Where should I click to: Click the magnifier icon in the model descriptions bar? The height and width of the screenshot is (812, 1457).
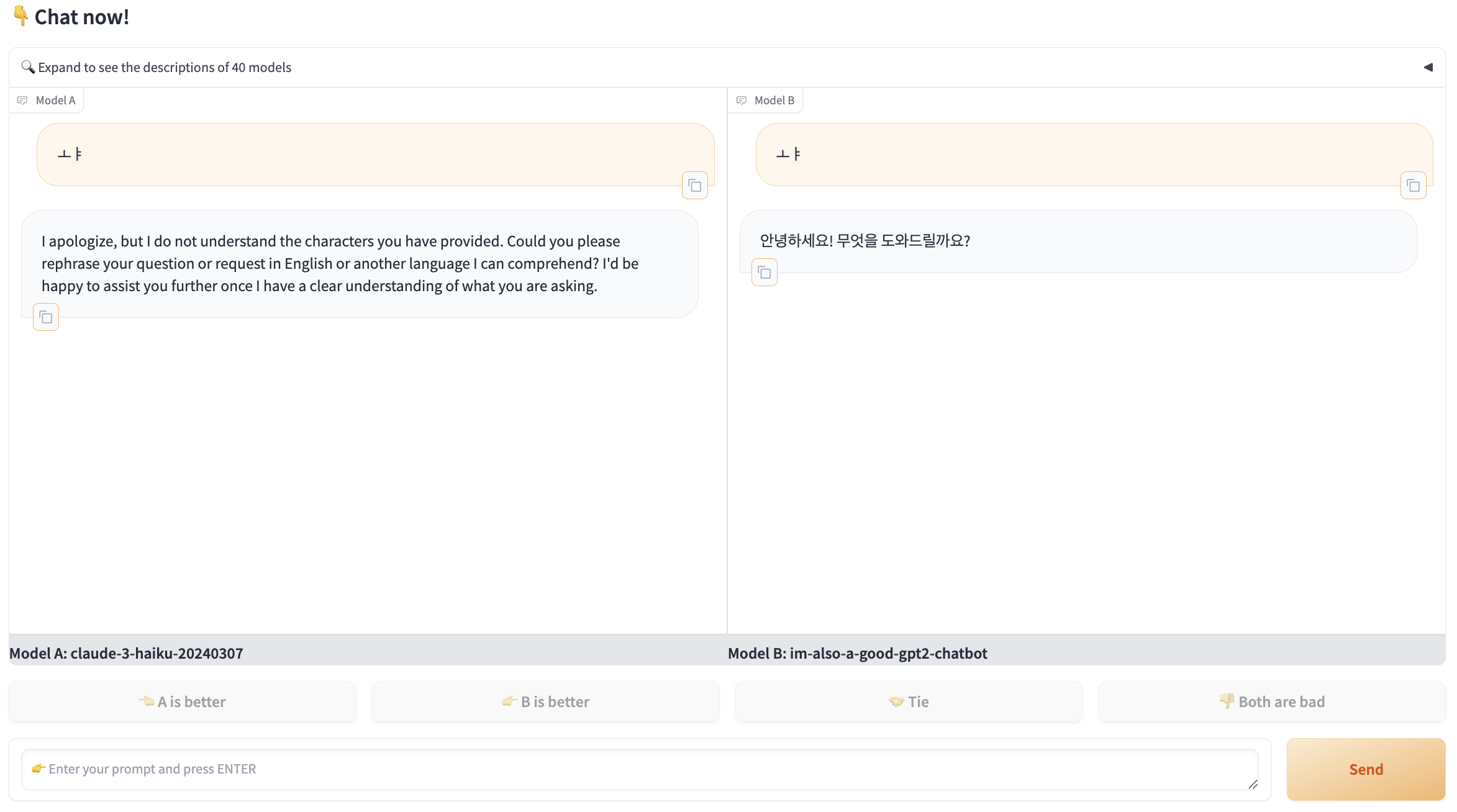pos(27,66)
